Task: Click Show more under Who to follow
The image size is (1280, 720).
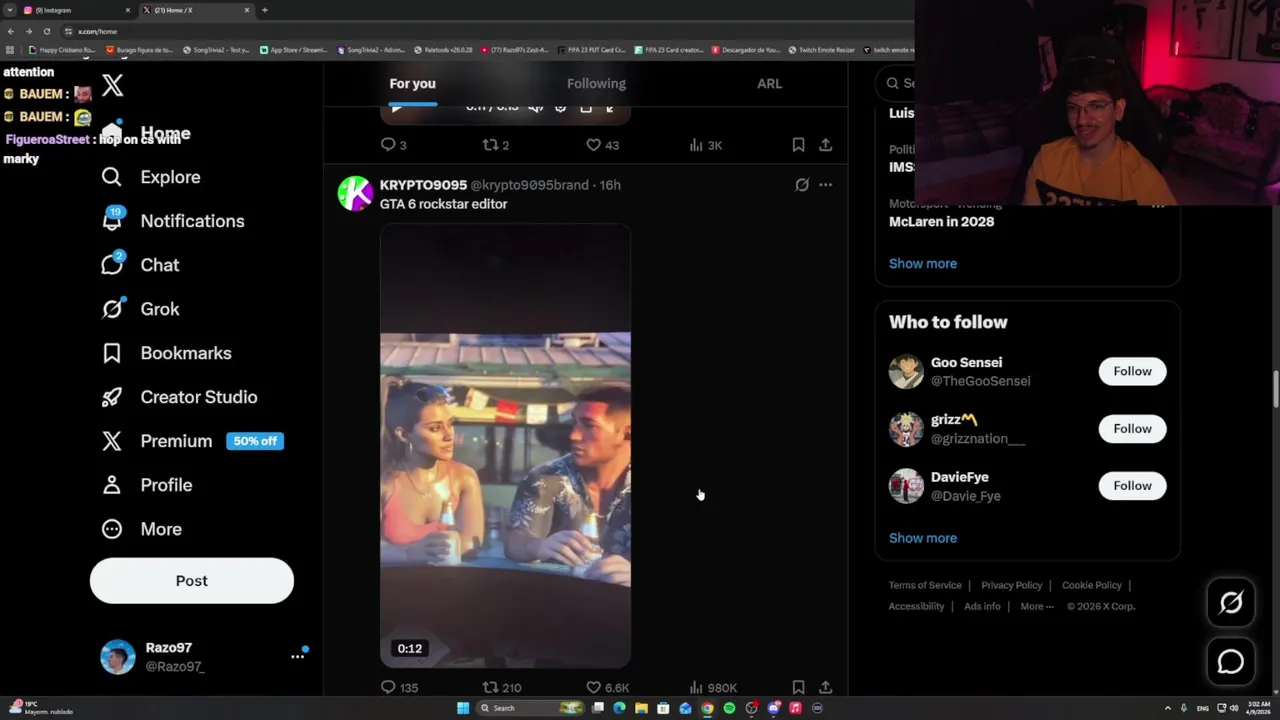Action: pos(923,538)
